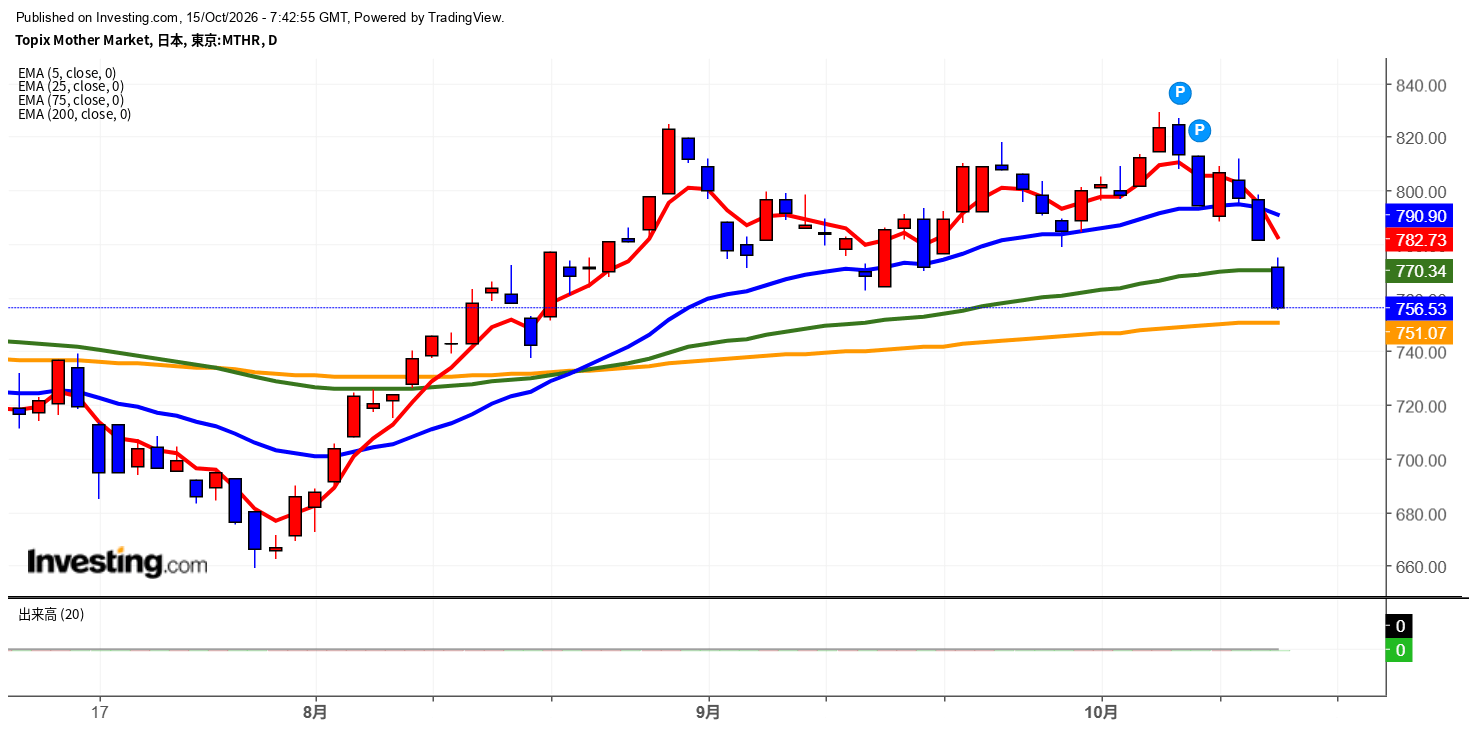
Task: Select the EMA (75, close, 0) legend entry
Action: pyautogui.click(x=71, y=100)
